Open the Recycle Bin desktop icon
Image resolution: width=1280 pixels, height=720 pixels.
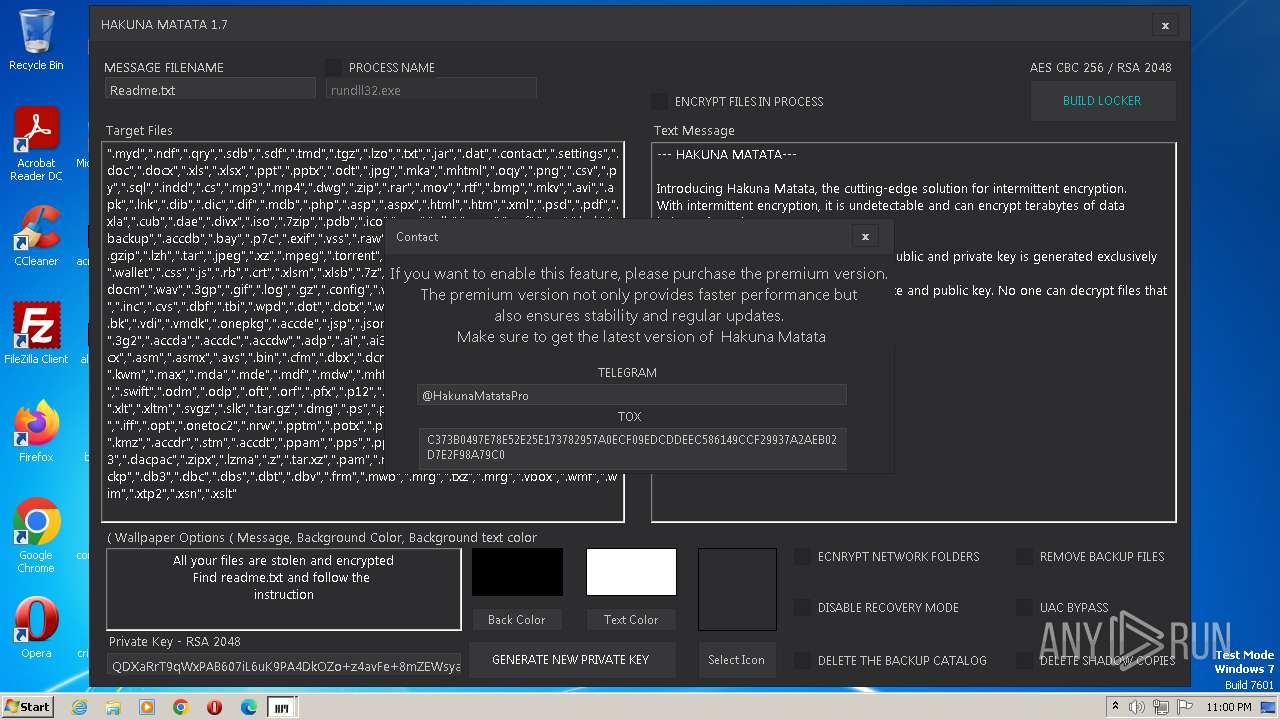tap(36, 40)
